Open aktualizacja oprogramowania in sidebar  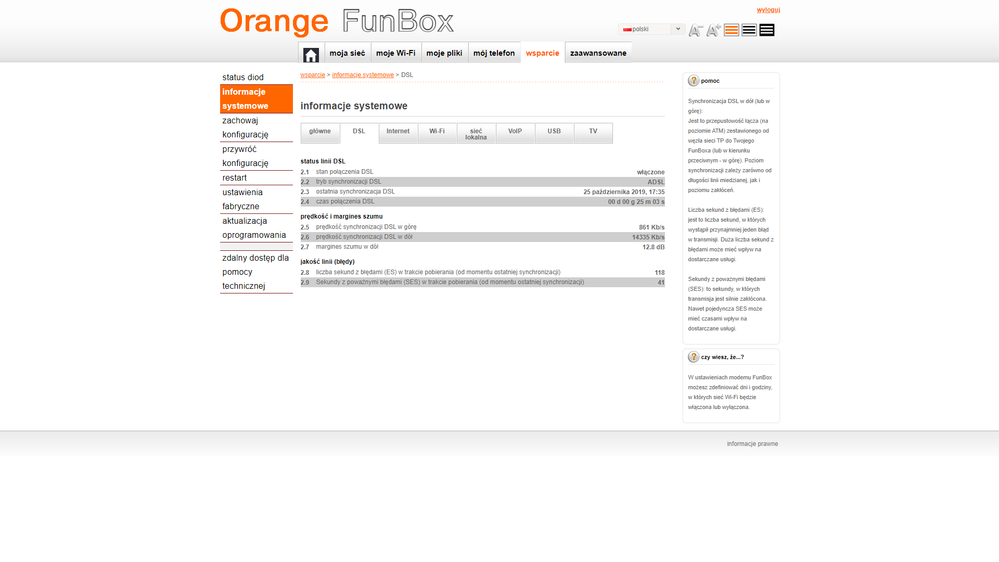click(256, 228)
